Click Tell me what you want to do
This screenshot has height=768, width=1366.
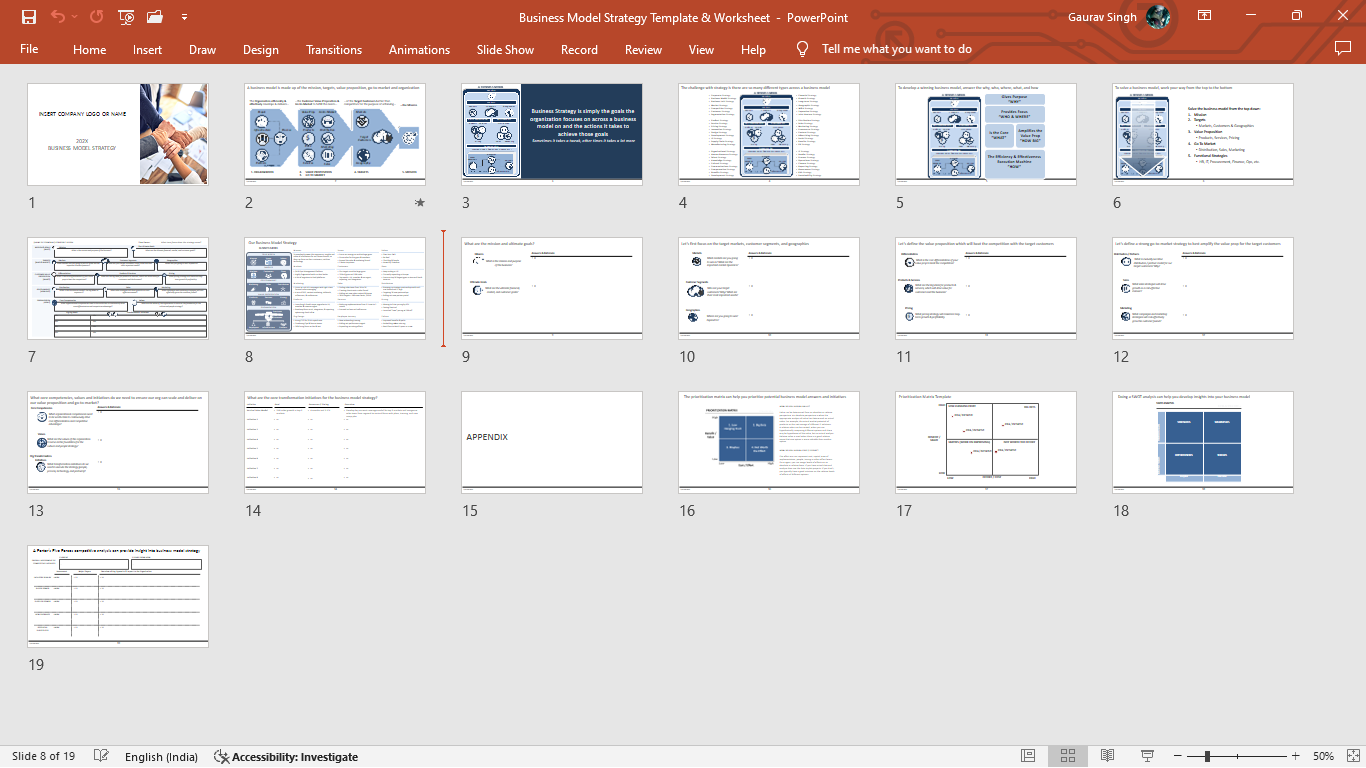pyautogui.click(x=897, y=49)
